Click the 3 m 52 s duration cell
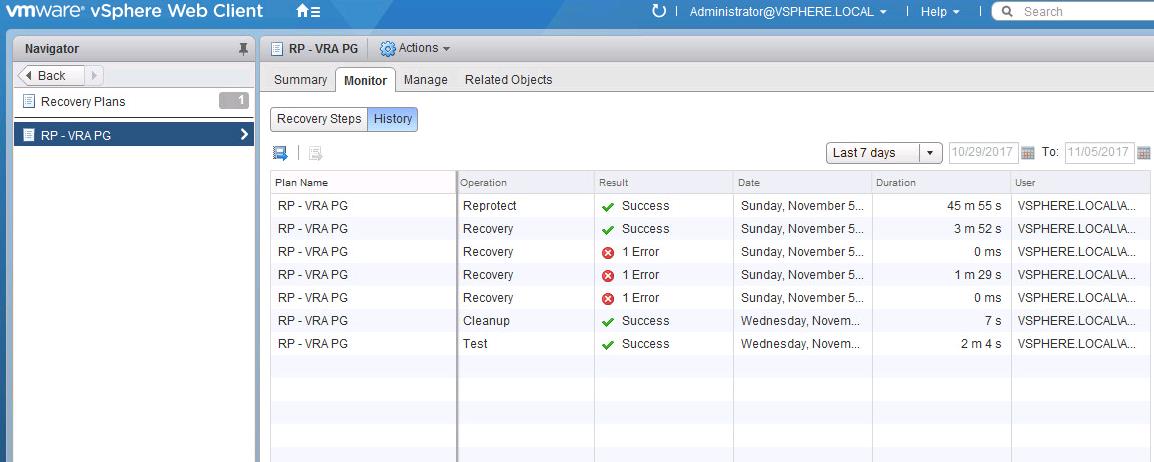1154x462 pixels. coord(941,229)
